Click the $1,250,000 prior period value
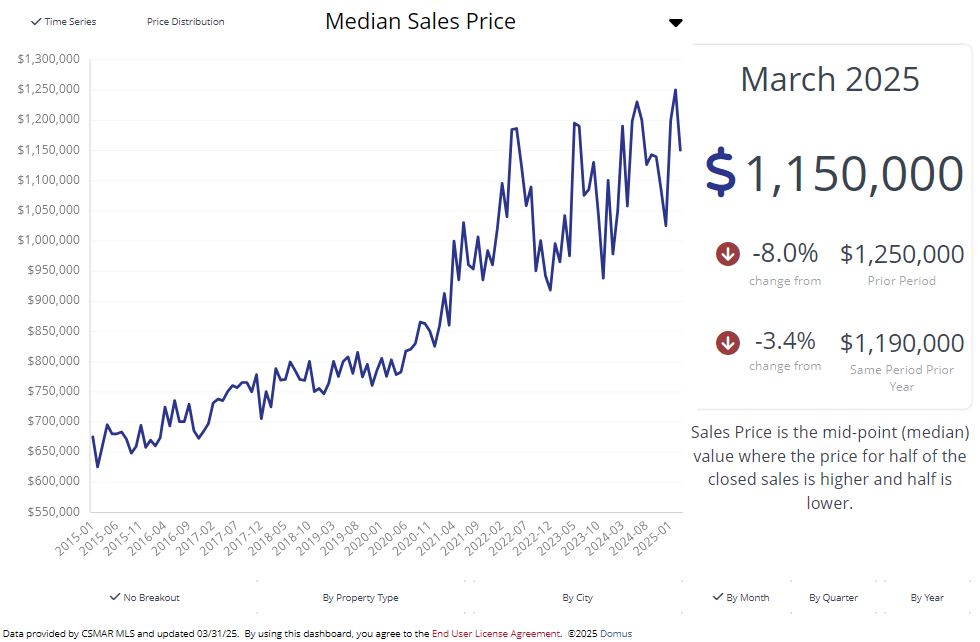The width and height of the screenshot is (980, 642). point(902,254)
